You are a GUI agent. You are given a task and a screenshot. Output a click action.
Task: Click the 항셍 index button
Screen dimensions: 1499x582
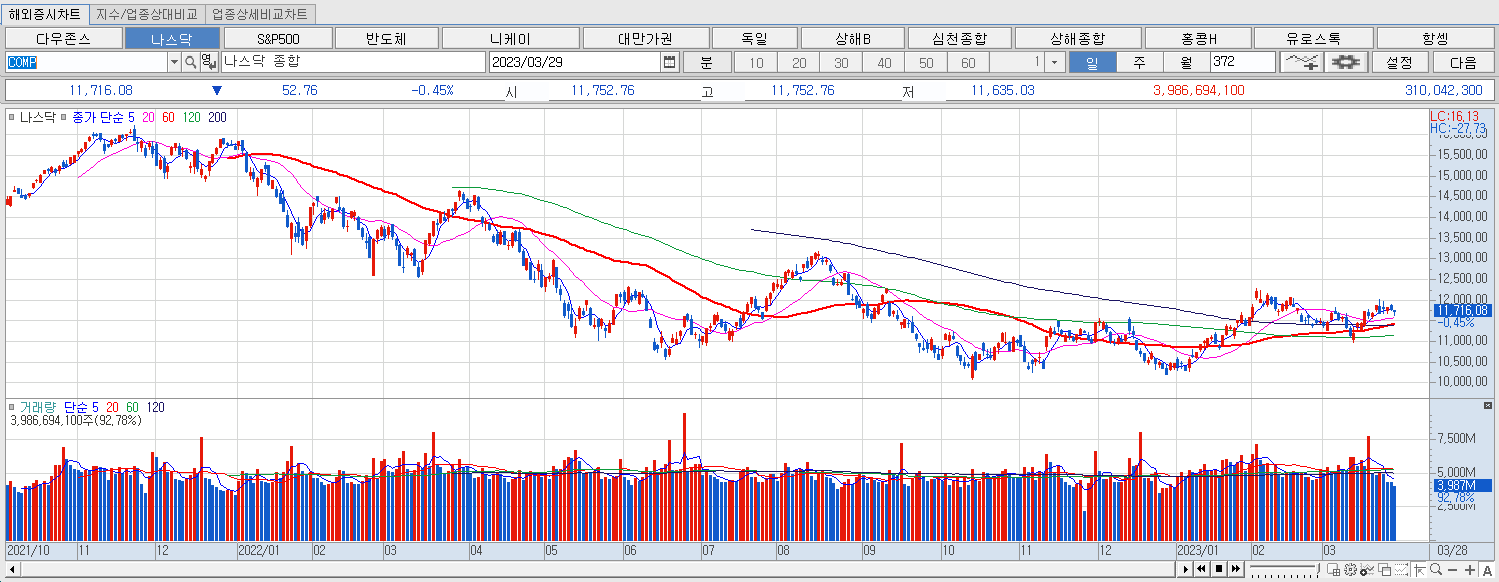click(x=1435, y=39)
